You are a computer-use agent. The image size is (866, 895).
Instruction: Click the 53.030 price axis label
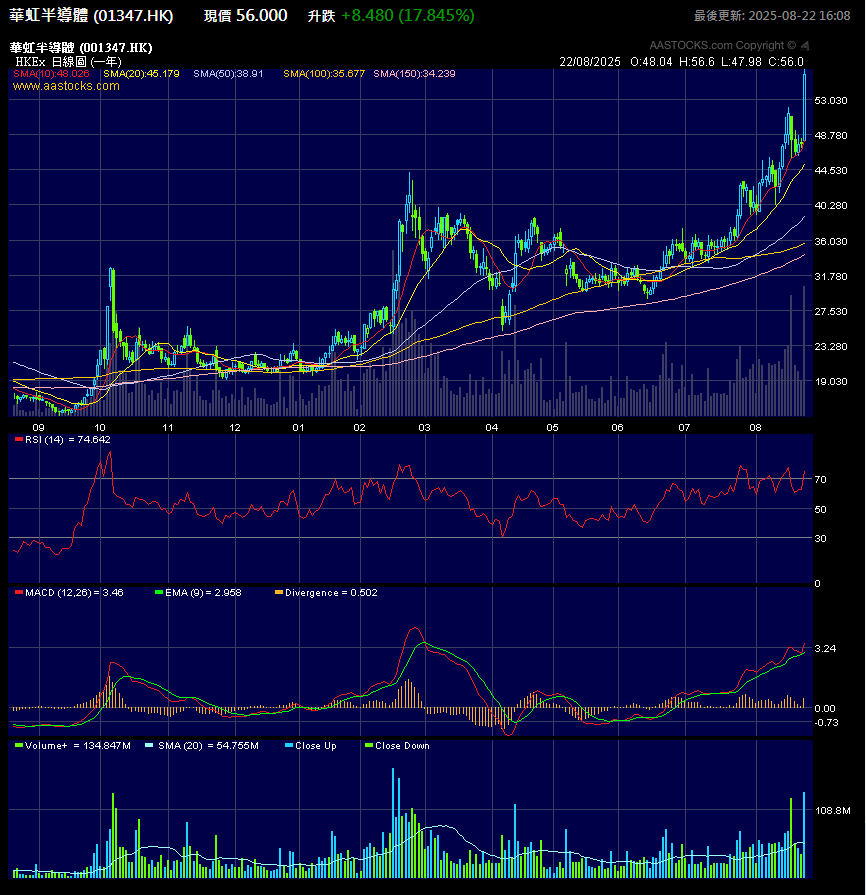831,100
